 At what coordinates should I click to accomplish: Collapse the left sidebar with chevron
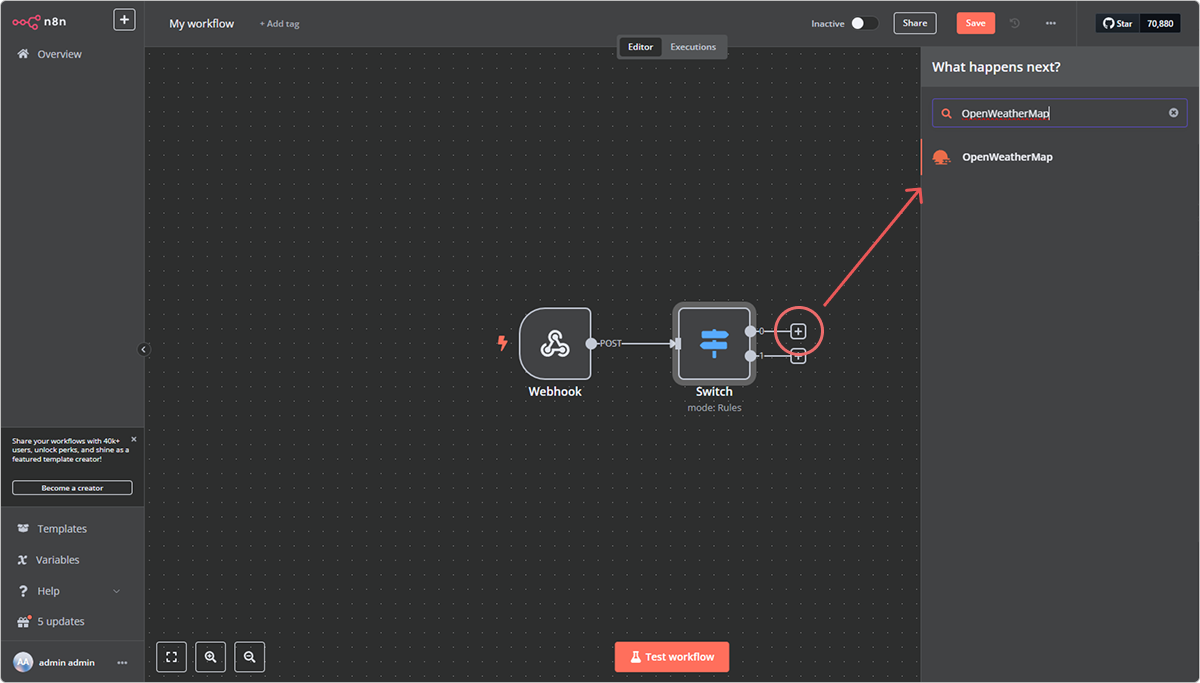(143, 349)
